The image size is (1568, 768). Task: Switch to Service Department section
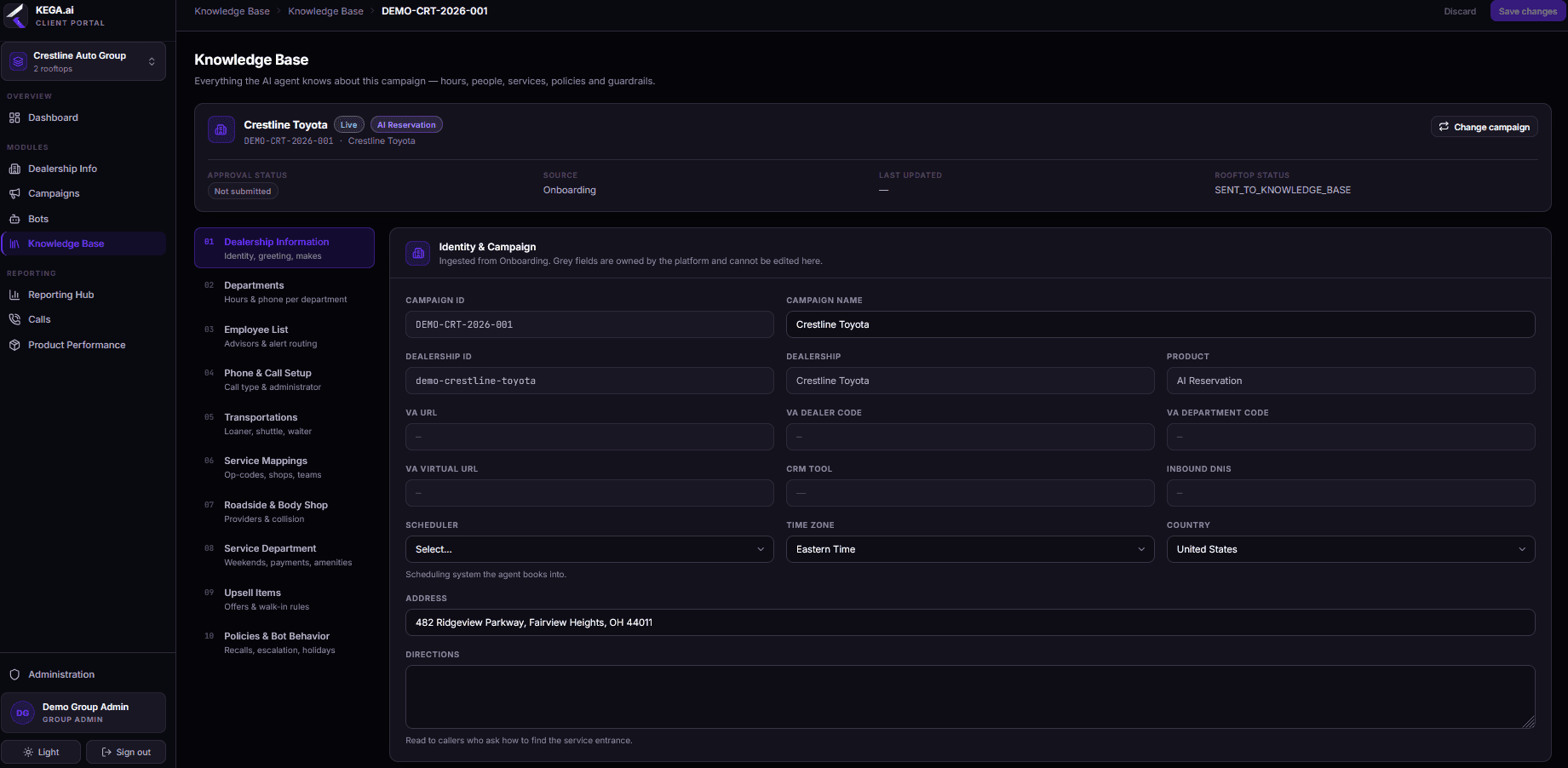[x=284, y=555]
